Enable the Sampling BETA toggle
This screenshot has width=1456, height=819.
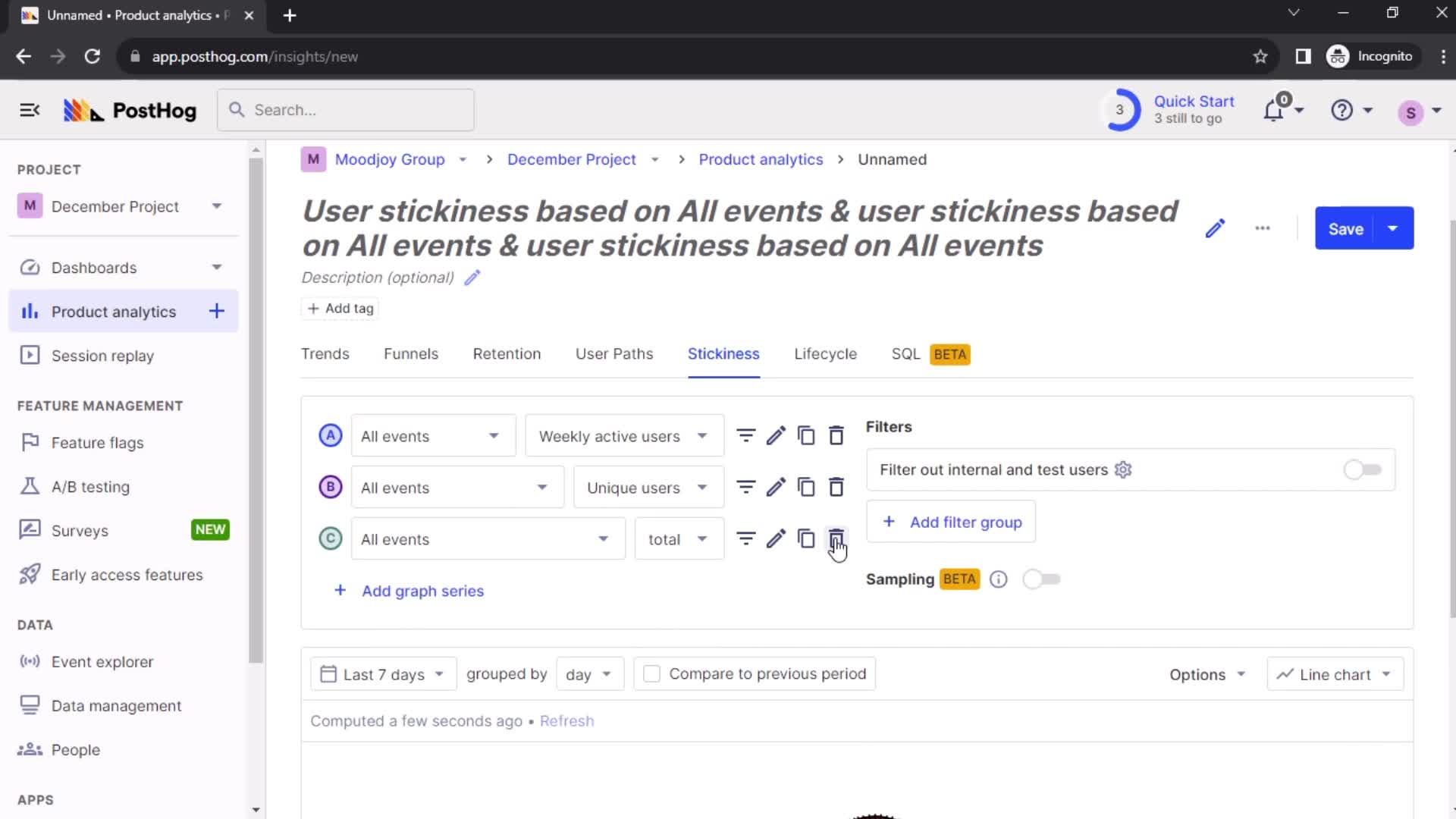coord(1040,579)
